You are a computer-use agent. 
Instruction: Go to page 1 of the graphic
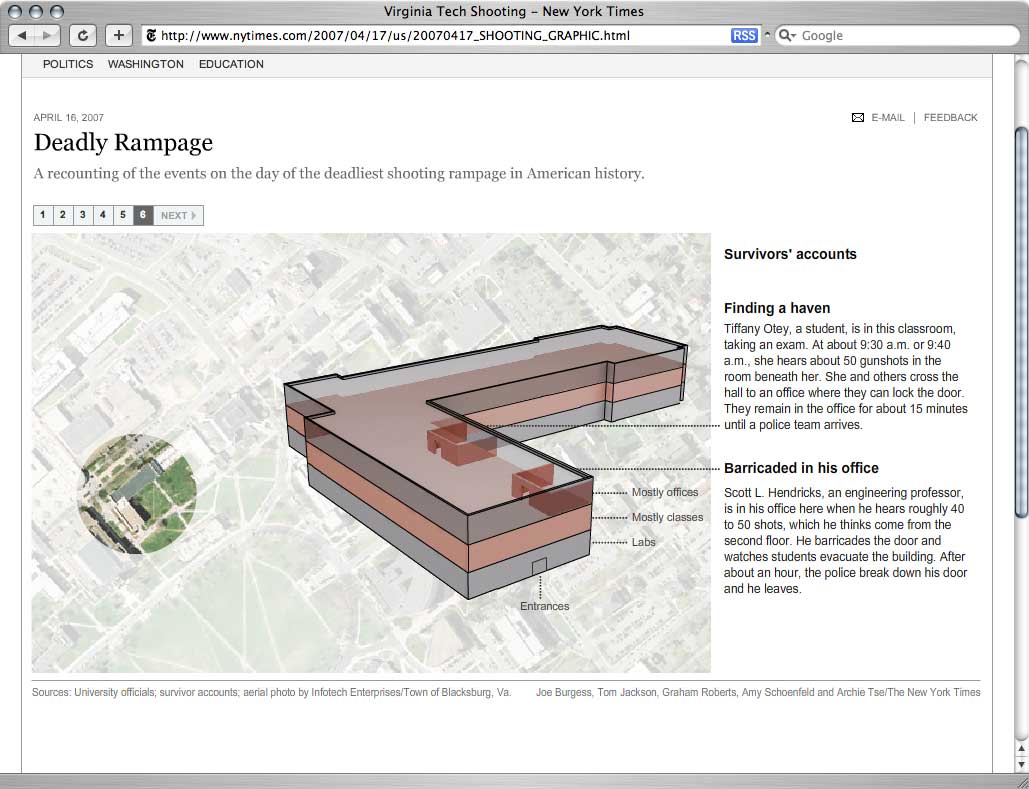point(43,215)
